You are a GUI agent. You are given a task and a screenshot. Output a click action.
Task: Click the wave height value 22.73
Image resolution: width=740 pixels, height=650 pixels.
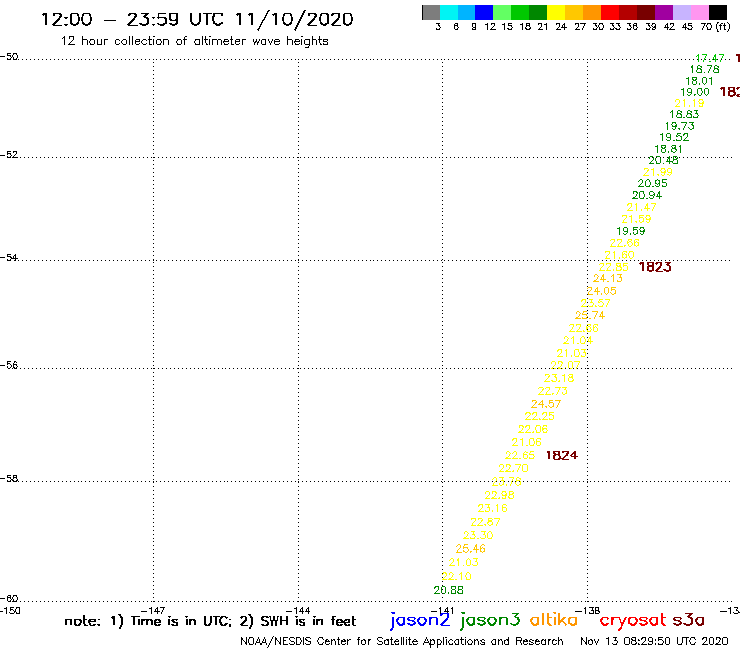(x=553, y=391)
